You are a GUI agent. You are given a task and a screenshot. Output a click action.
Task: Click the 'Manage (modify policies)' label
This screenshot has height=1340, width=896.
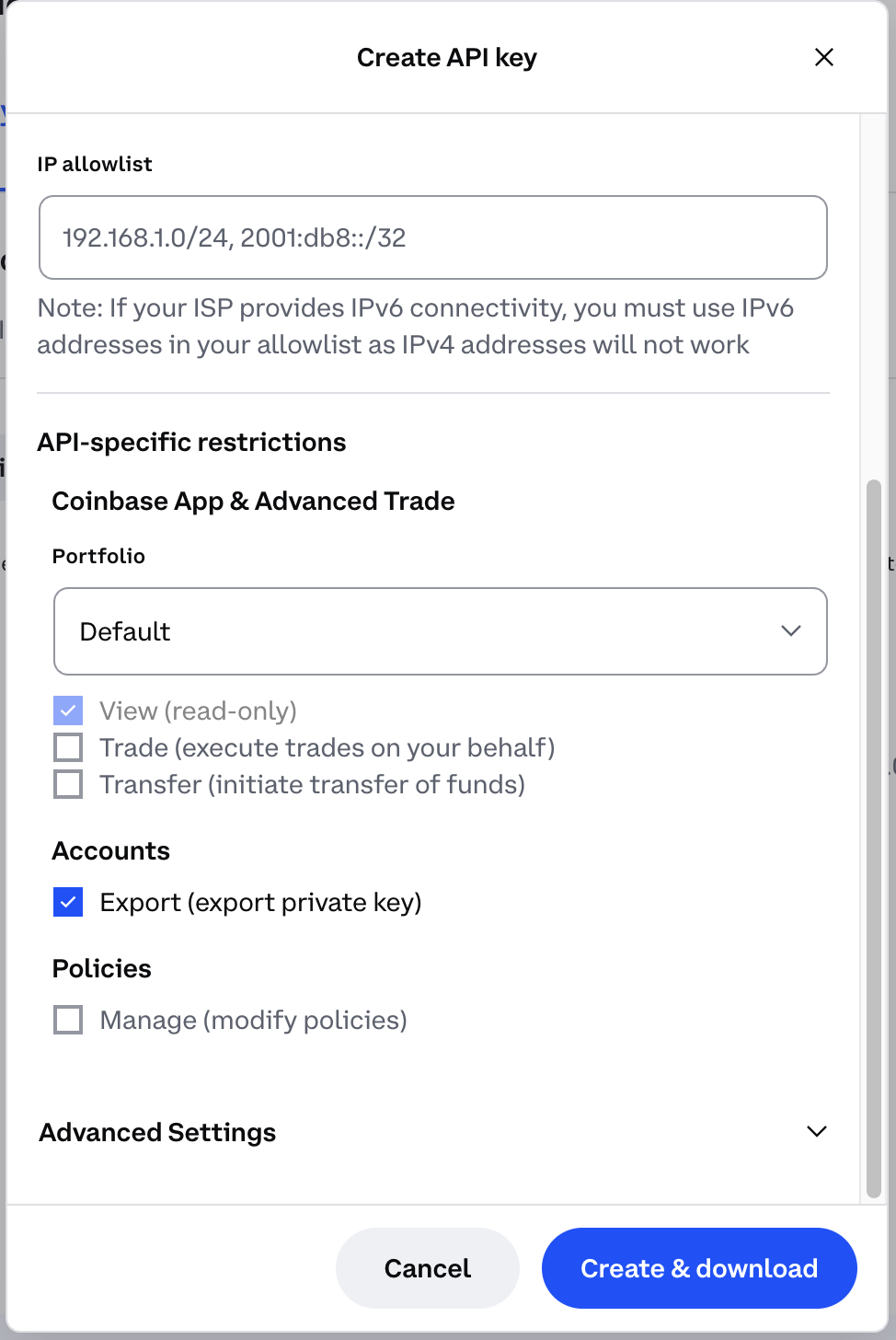coord(253,1020)
